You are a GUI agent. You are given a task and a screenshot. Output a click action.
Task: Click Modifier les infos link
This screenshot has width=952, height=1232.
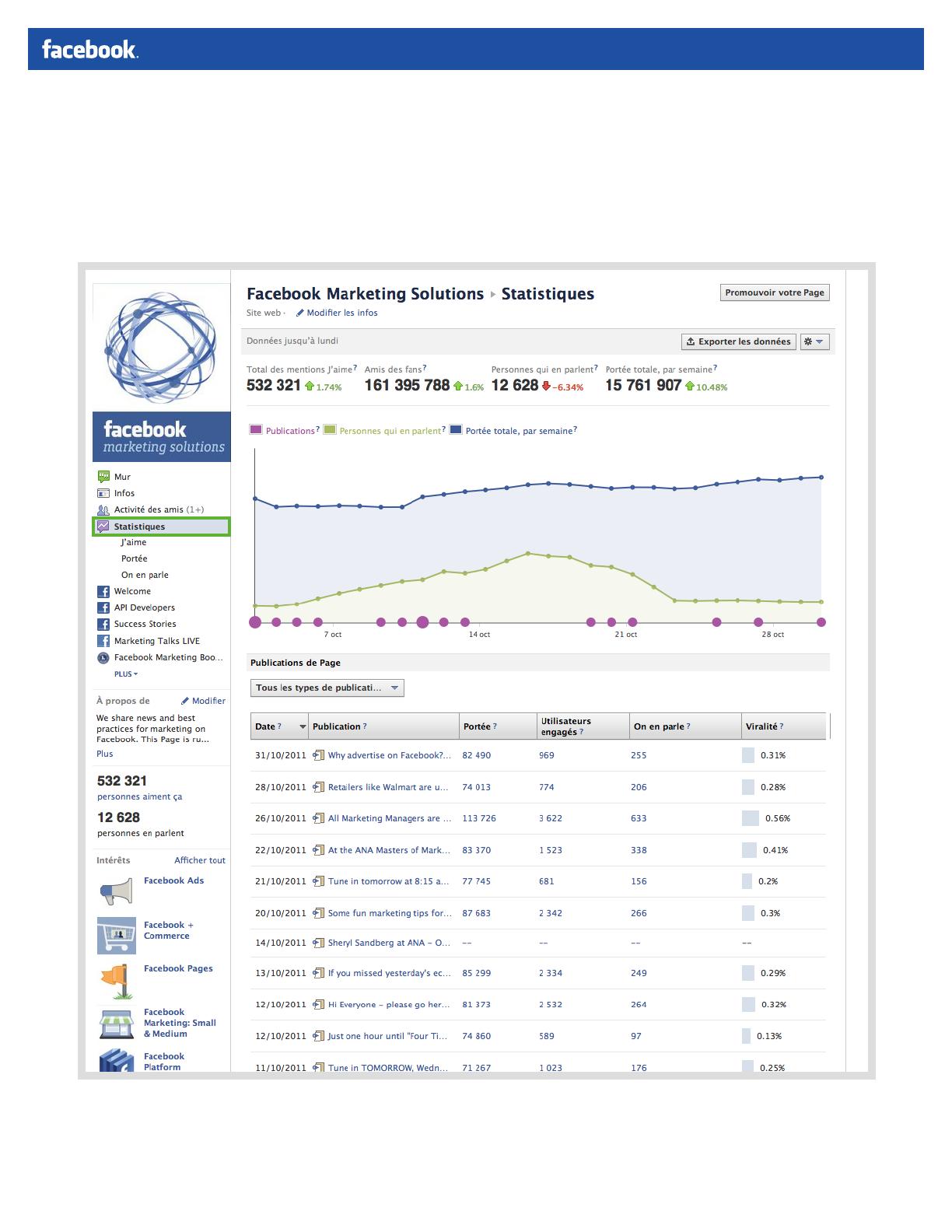click(x=342, y=313)
